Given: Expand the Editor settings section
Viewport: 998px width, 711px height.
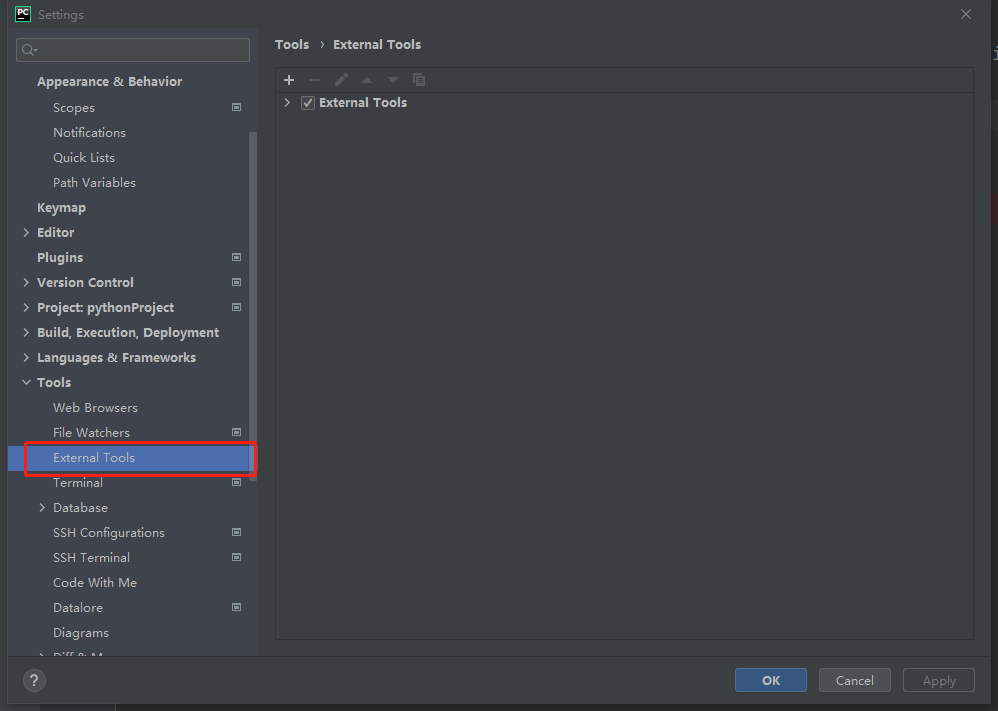Looking at the screenshot, I should tap(26, 232).
